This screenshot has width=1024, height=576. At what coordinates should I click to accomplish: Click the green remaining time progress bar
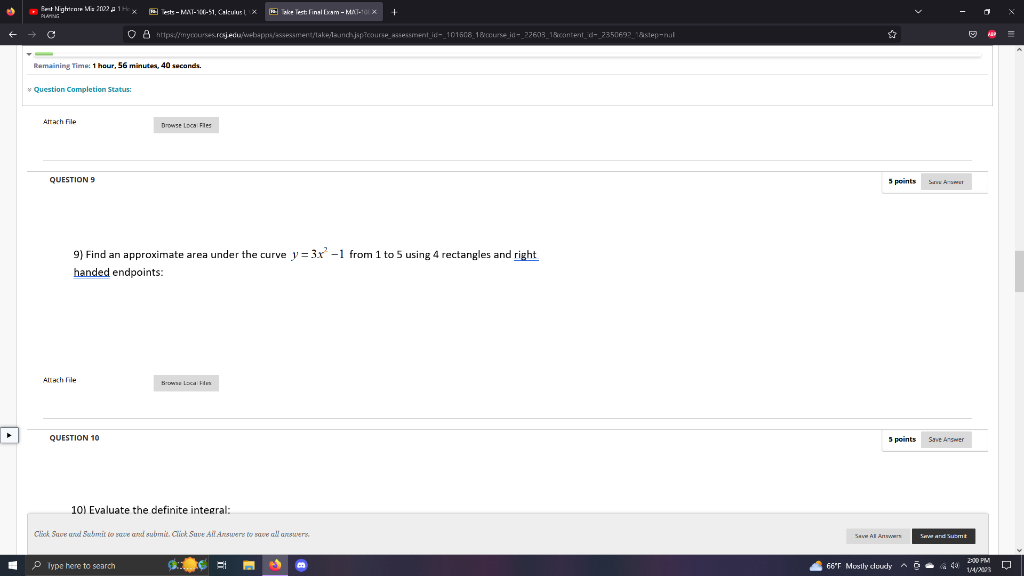click(44, 54)
